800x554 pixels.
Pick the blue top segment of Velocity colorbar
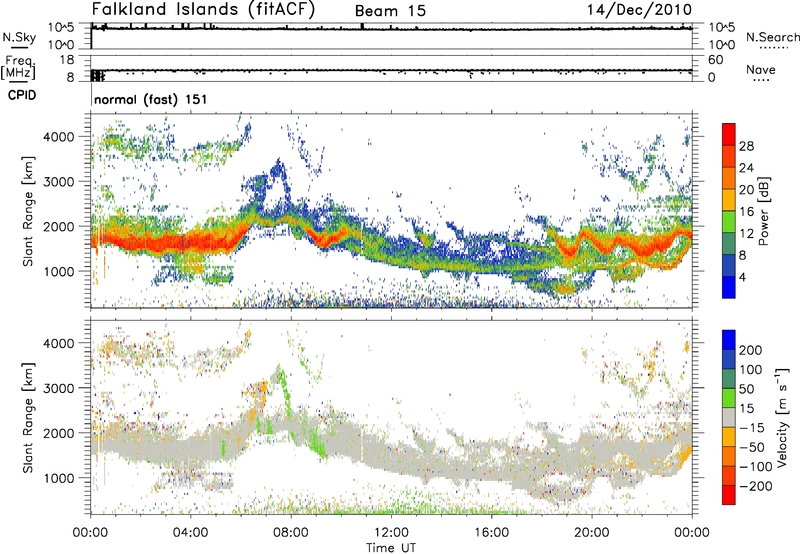[729, 340]
